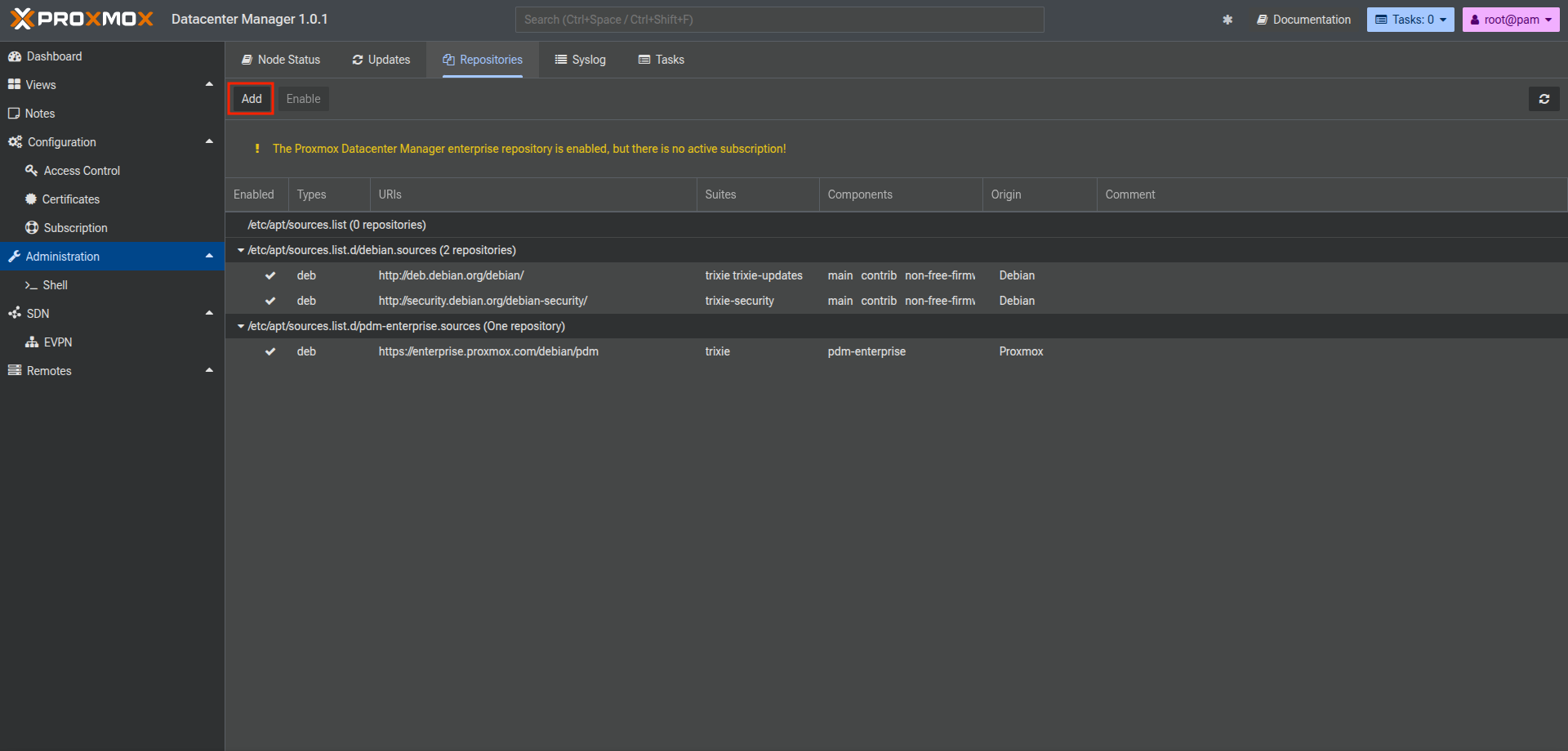1568x751 pixels.
Task: Sort by the Suites column header
Action: (x=758, y=194)
